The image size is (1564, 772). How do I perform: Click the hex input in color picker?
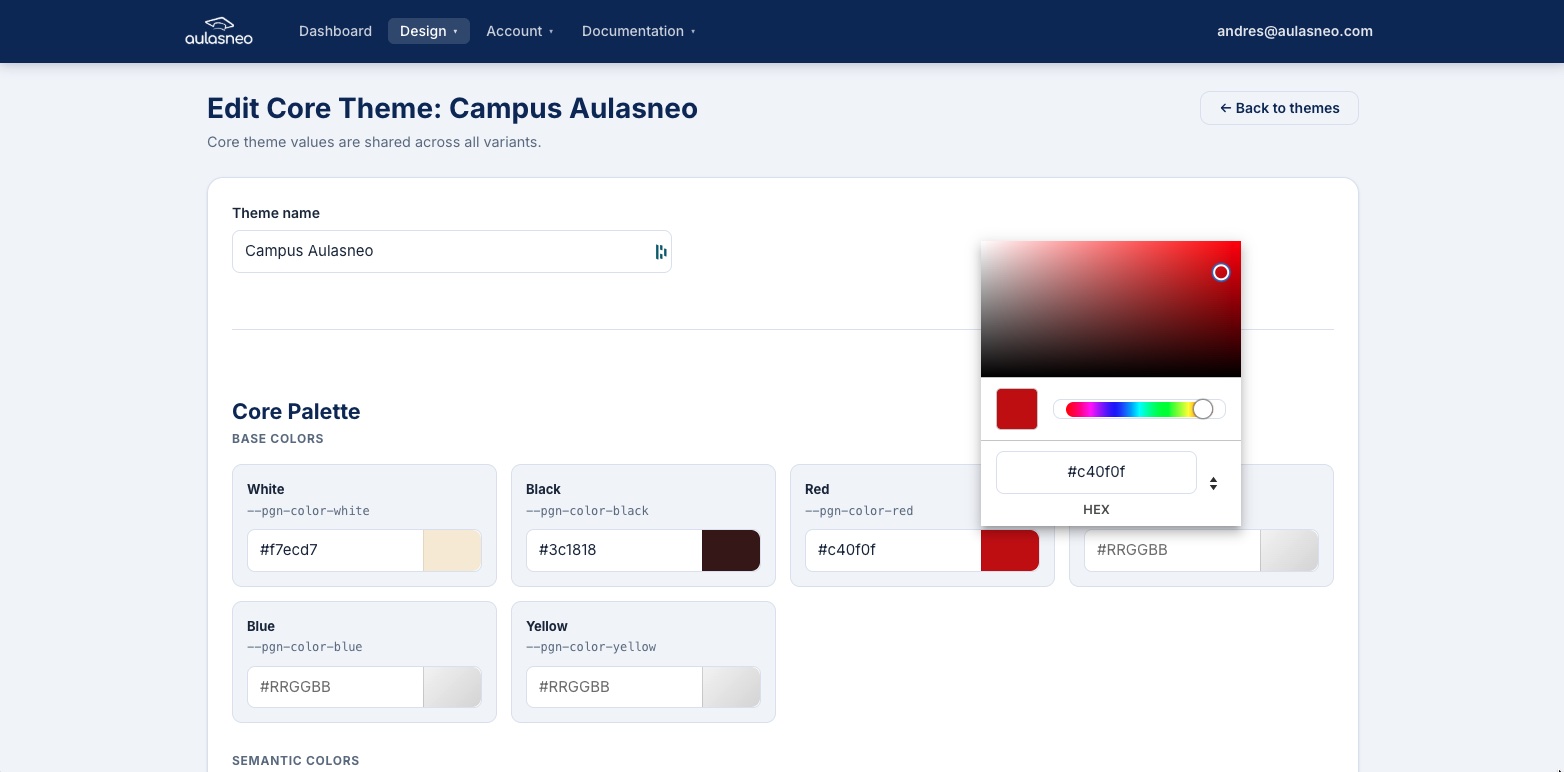[1096, 472]
